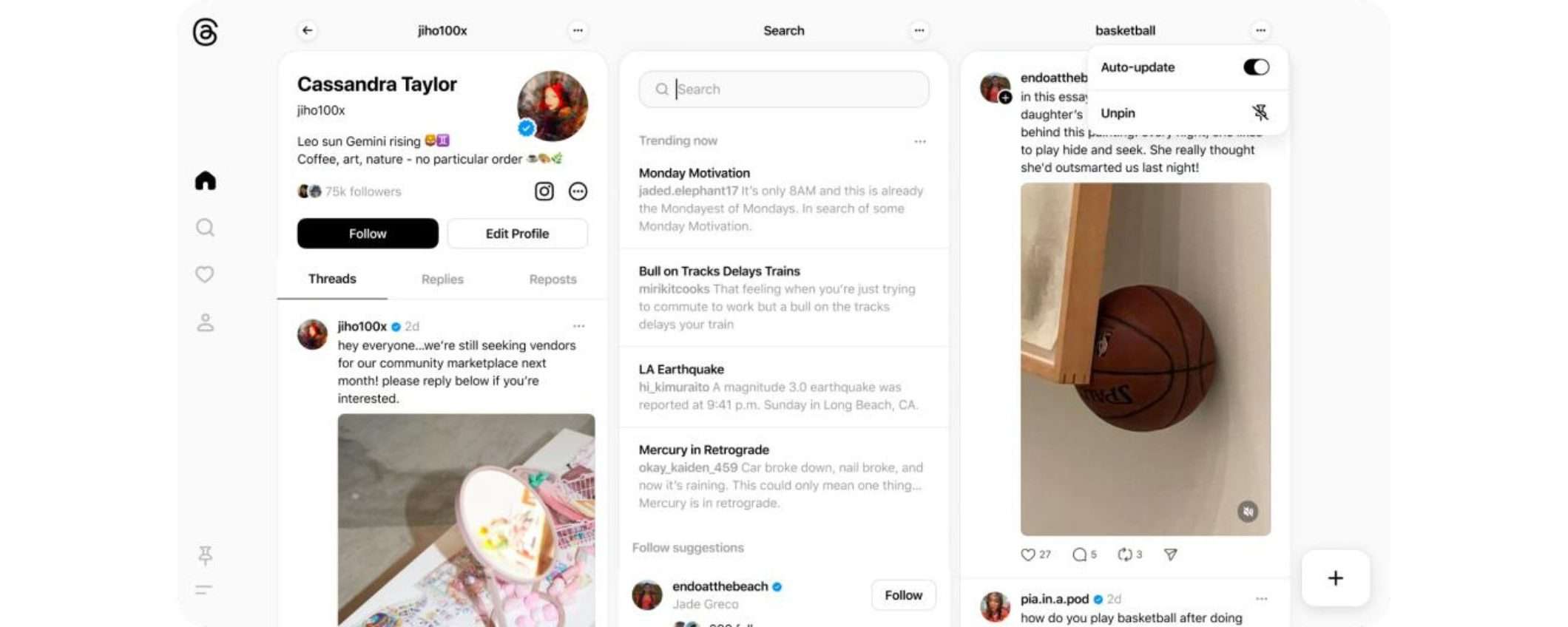
Task: Open the Trending now options menu
Action: (920, 141)
